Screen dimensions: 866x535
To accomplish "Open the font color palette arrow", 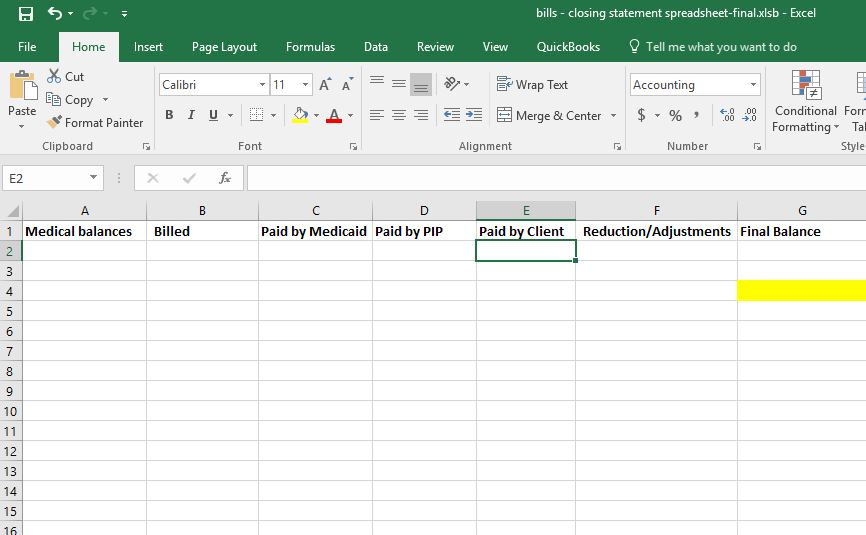I will tap(350, 115).
